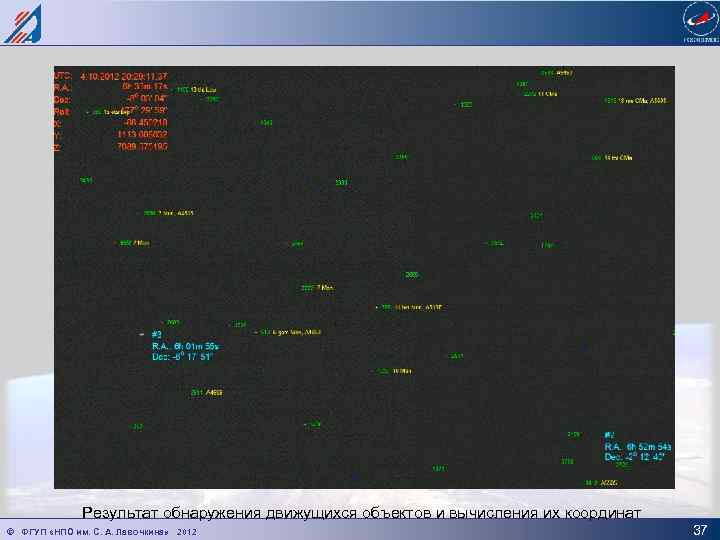The width and height of the screenshot is (720, 540).
Task: Click the cyan 'R.A. 6h 52m 54s' object readout
Action: click(637, 447)
